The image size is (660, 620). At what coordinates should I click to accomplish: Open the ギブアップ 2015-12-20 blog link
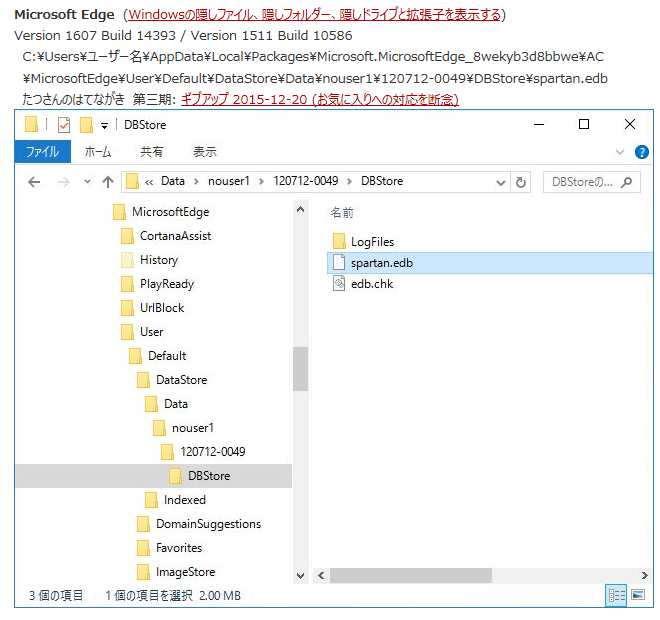click(x=319, y=99)
